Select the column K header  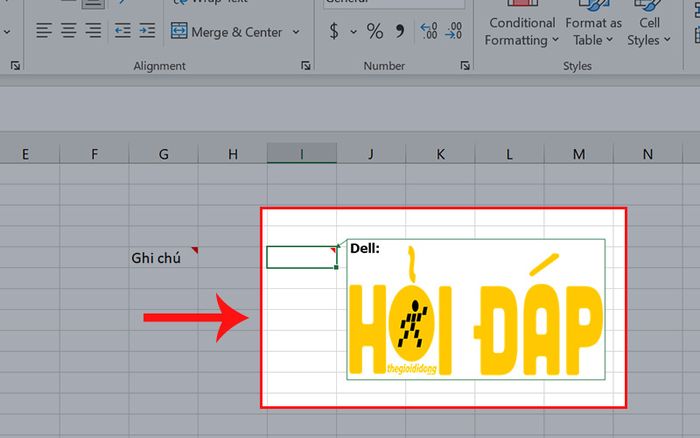(440, 154)
